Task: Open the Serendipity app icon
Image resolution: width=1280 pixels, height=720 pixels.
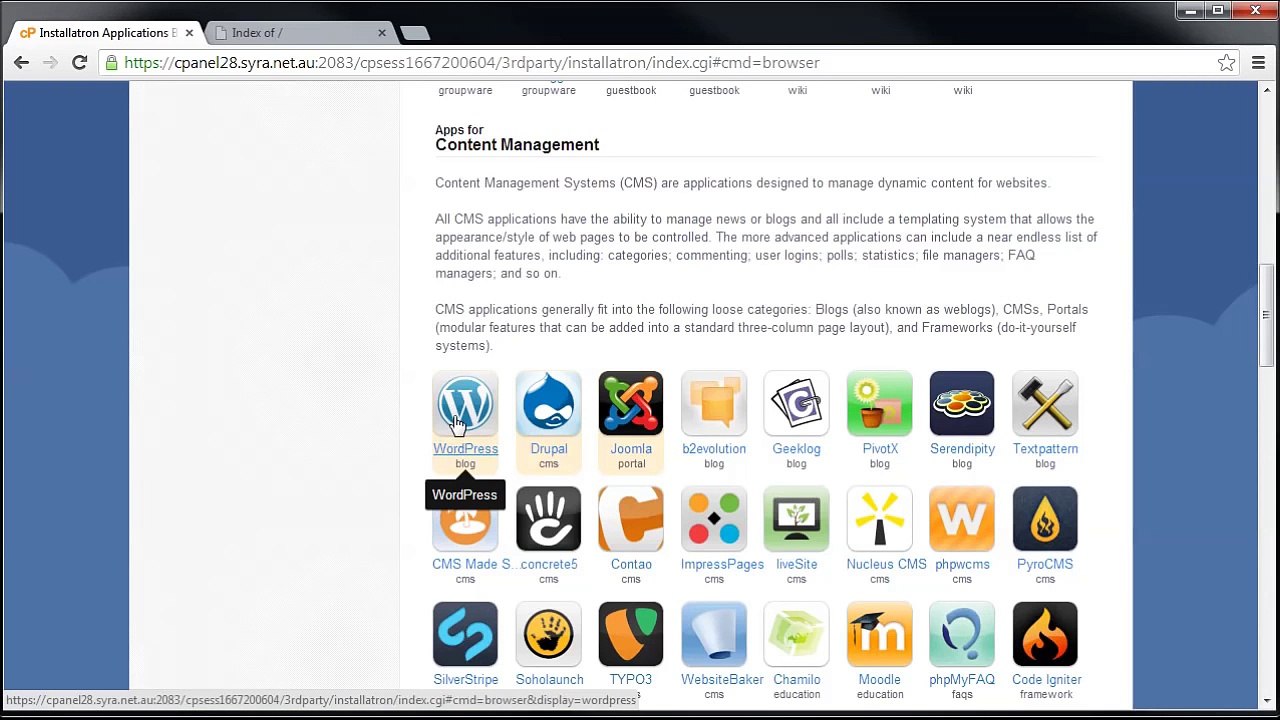Action: coord(962,404)
